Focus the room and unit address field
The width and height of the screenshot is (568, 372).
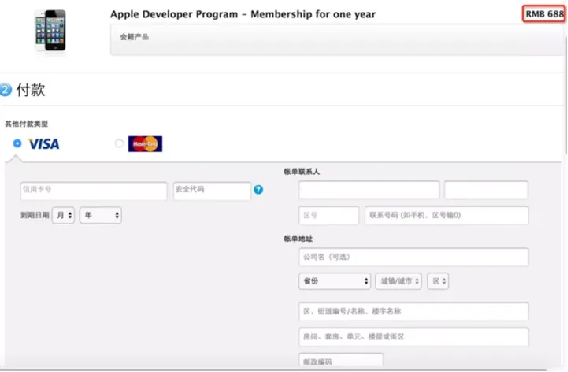coord(413,337)
